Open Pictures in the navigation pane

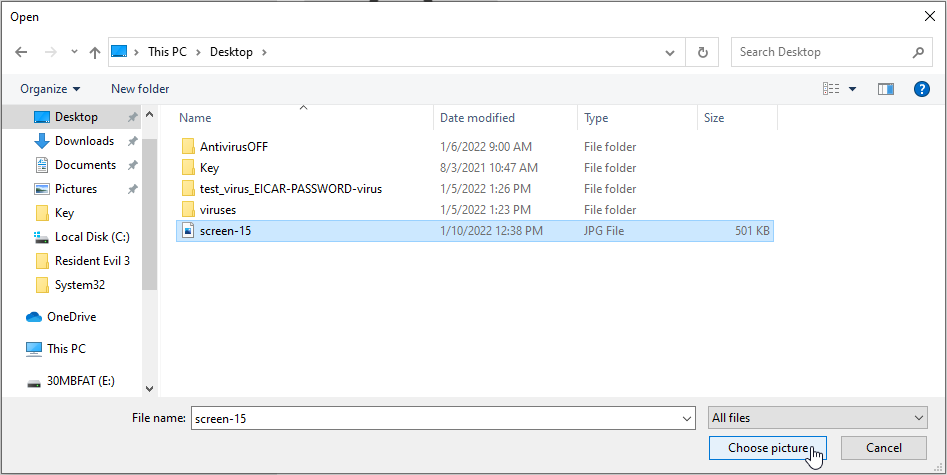76,189
